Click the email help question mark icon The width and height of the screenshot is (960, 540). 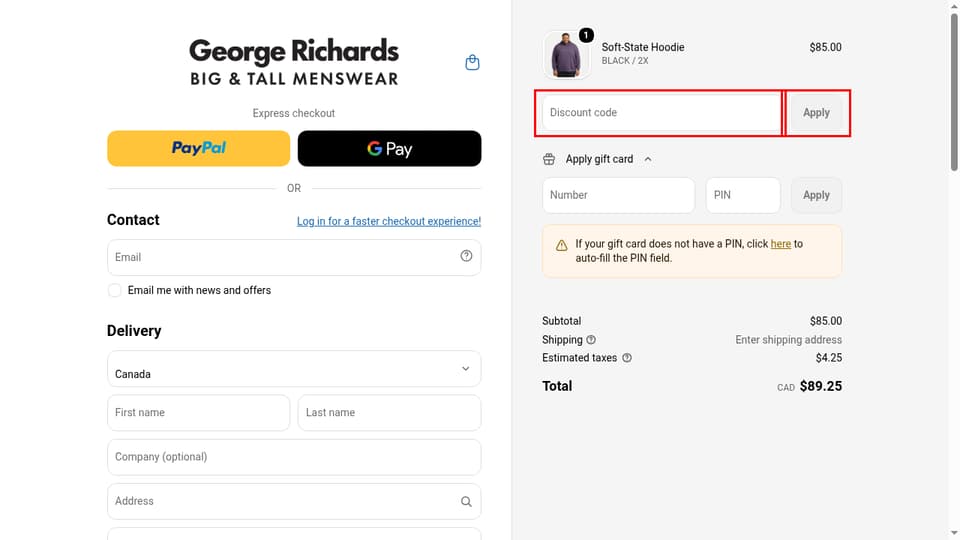[x=466, y=256]
